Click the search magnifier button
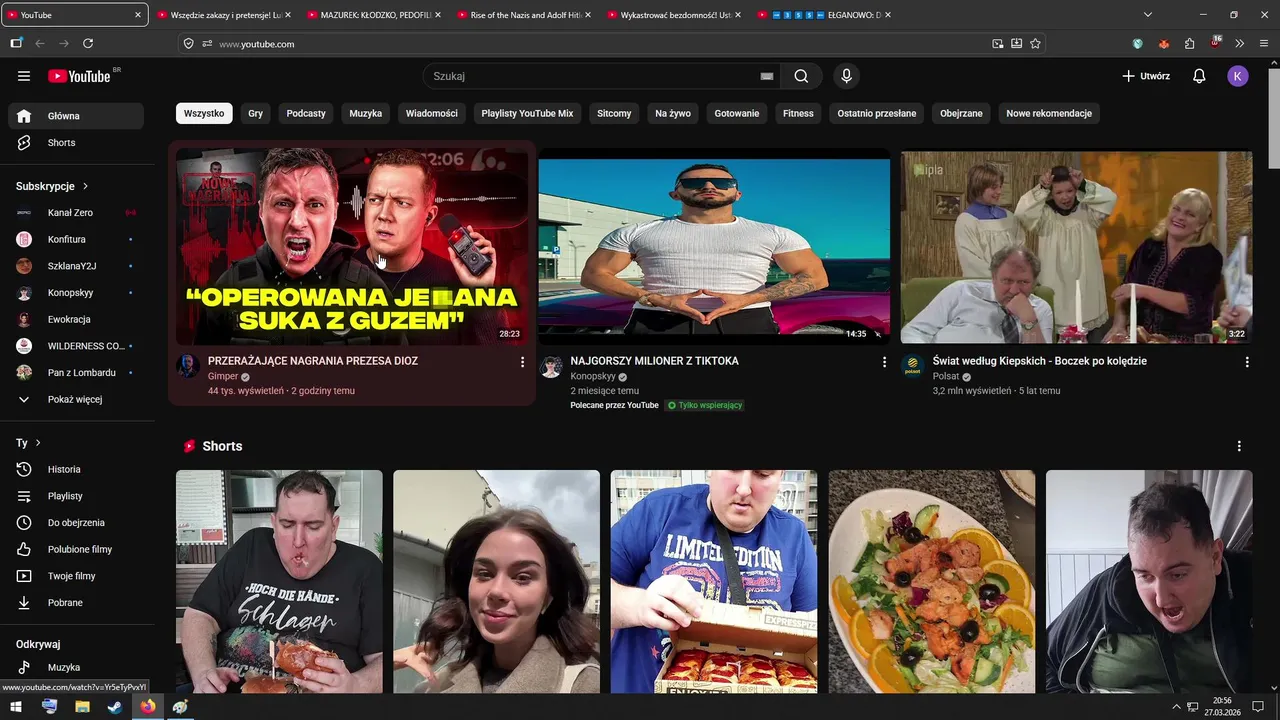Screen dimensions: 1280x720 point(801,76)
